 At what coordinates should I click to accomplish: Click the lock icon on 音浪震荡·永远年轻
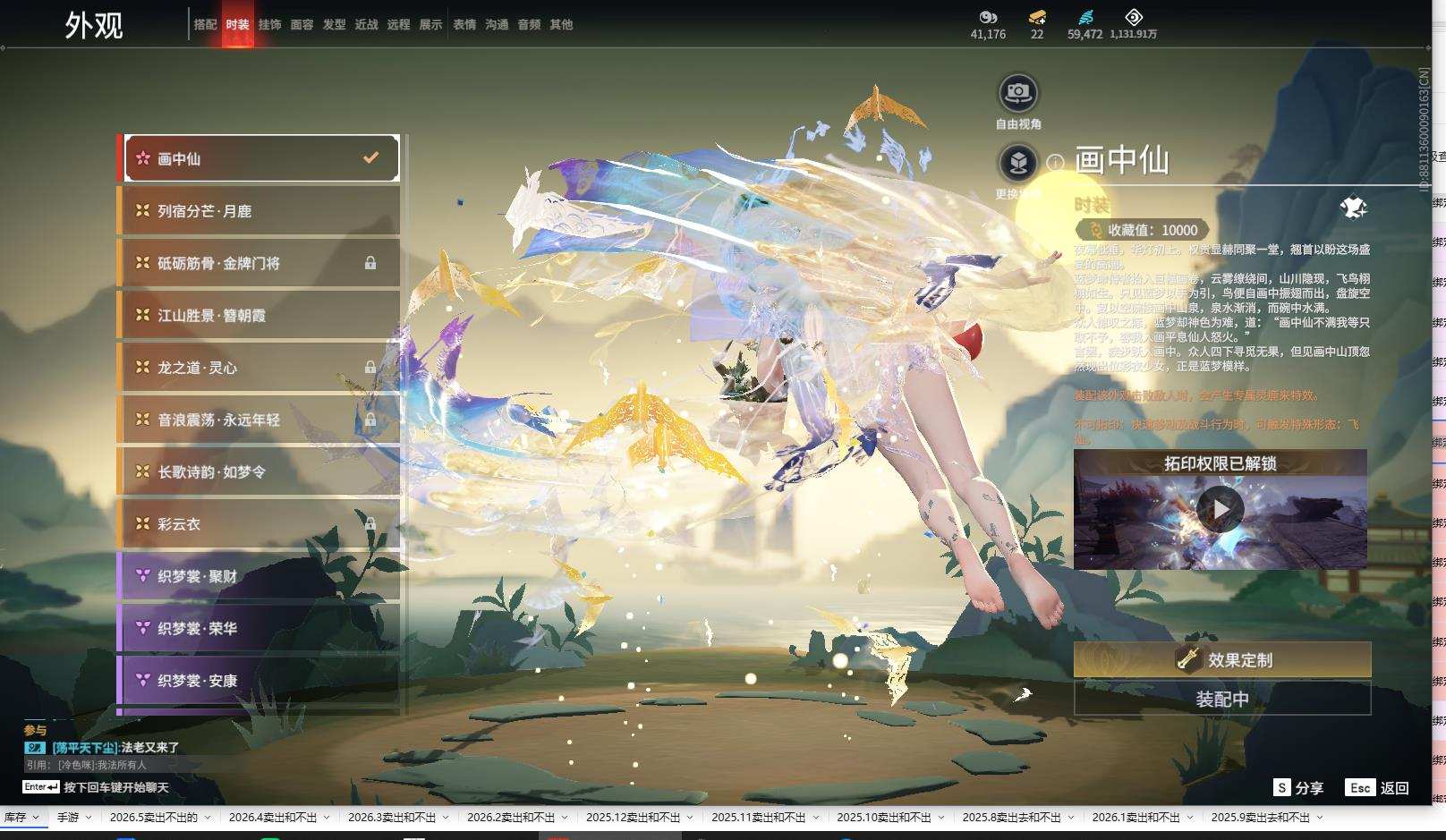[370, 420]
